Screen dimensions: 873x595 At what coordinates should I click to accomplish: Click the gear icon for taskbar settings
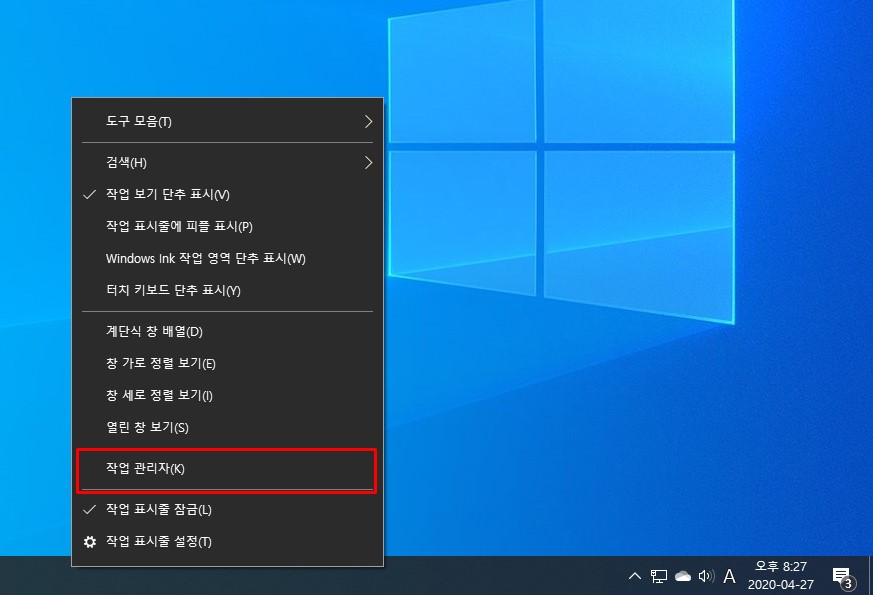(90, 542)
